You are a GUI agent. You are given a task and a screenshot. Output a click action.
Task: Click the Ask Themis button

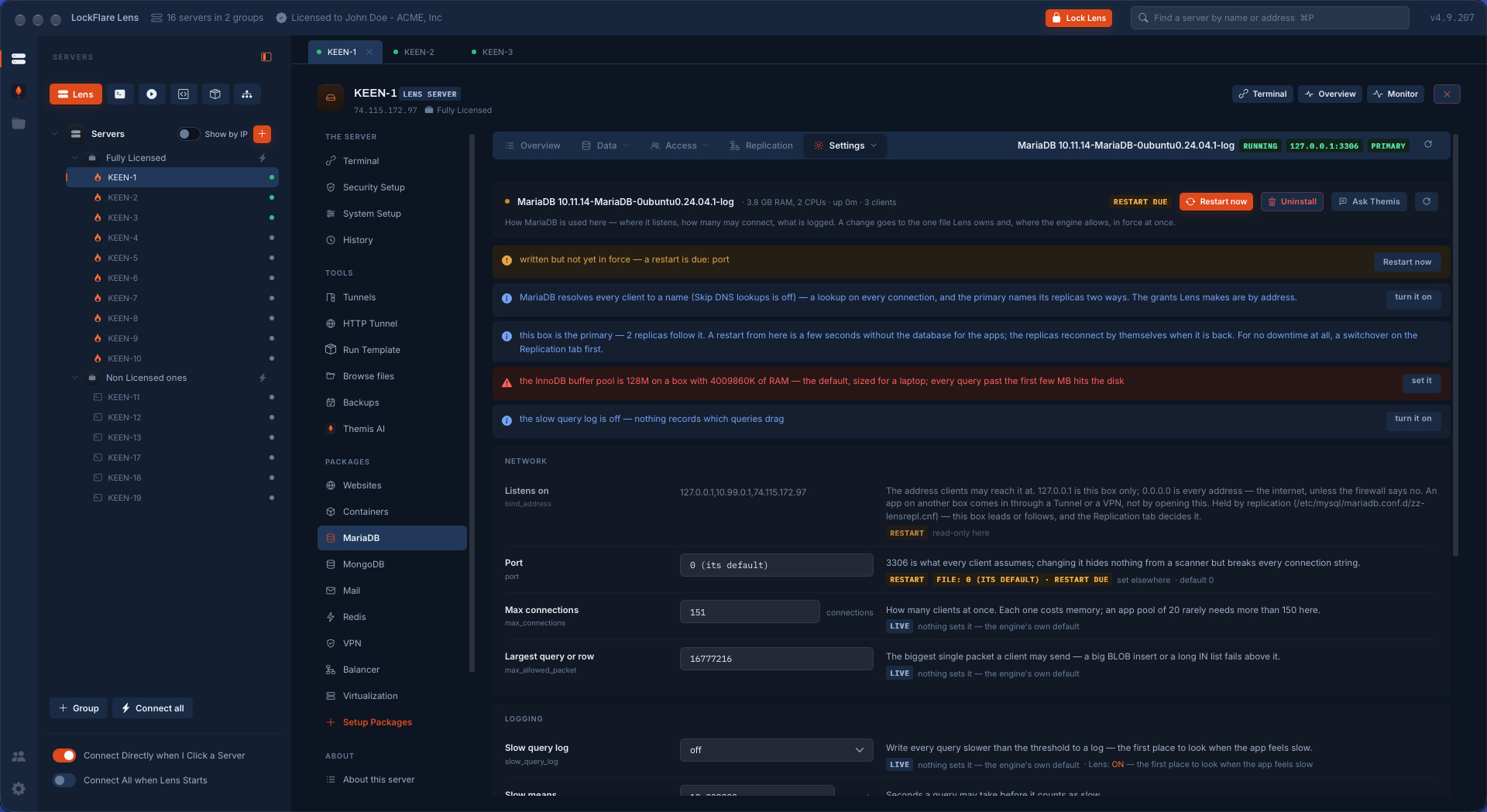[x=1369, y=202]
